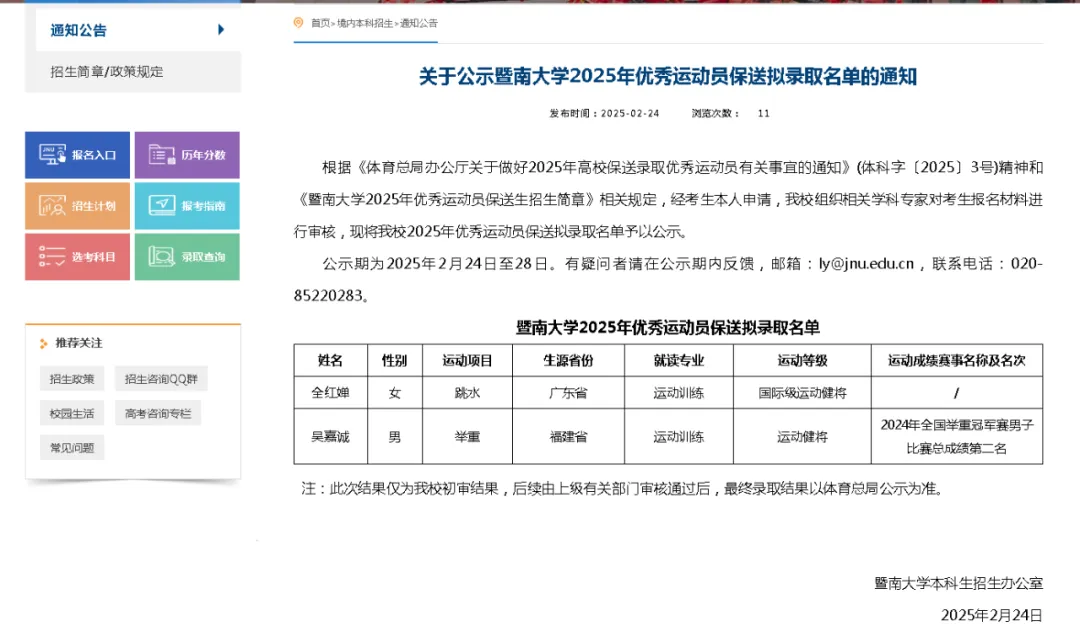Click the breadcrumb location pin icon
The width and height of the screenshot is (1080, 643).
298,23
